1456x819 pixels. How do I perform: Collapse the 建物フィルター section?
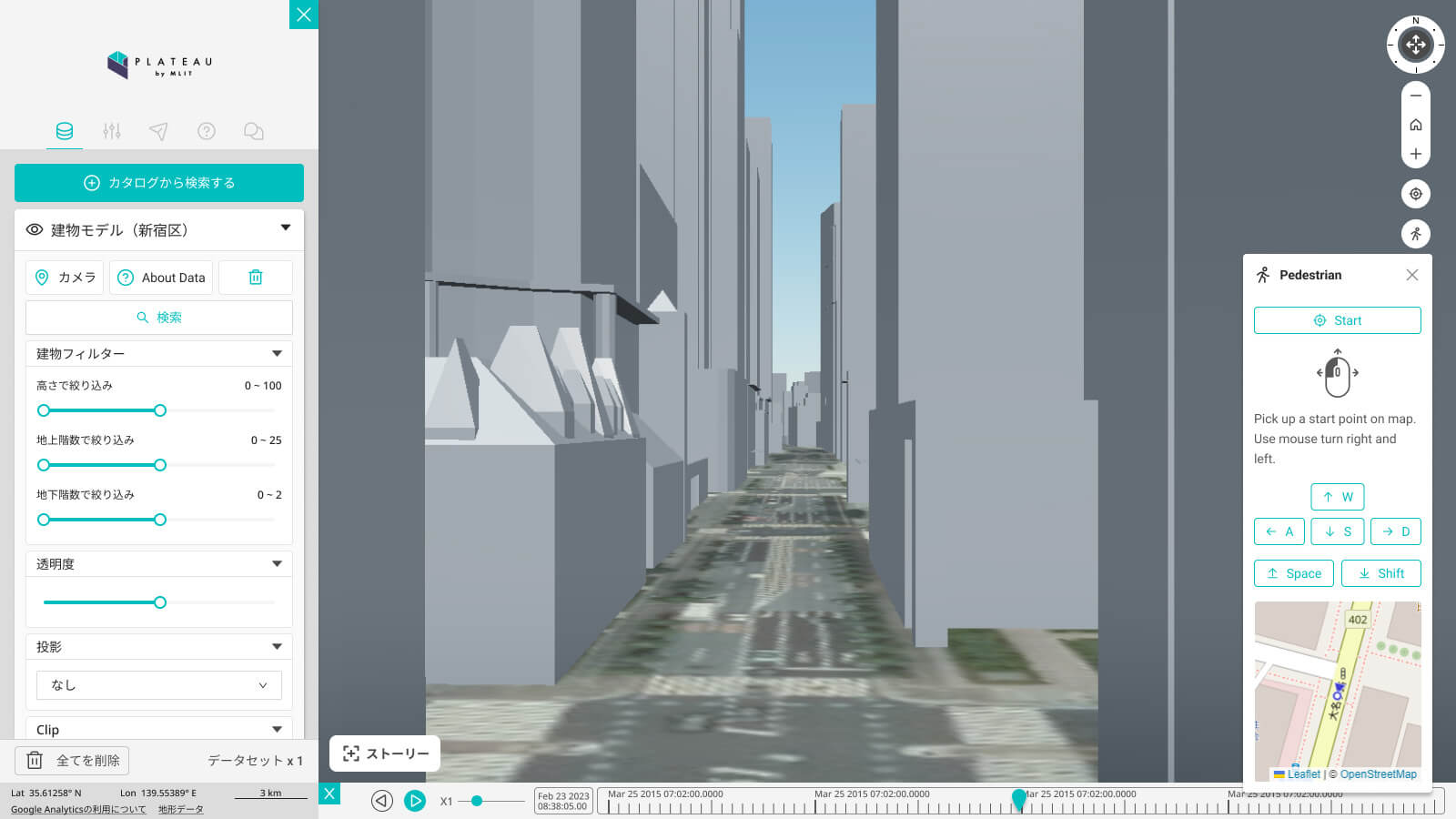[x=277, y=353]
